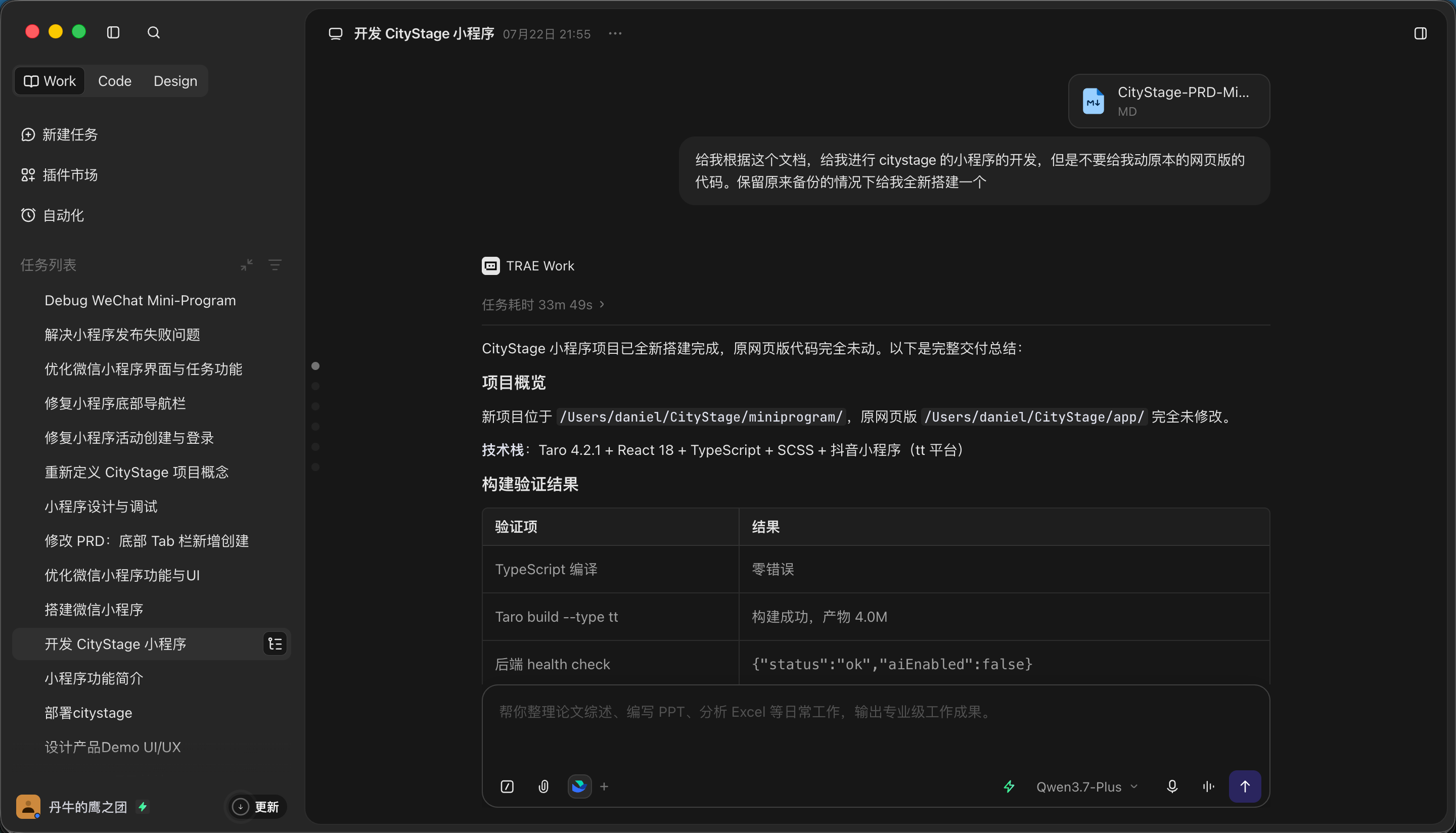Open search with the magnifier icon
1456x833 pixels.
point(153,33)
